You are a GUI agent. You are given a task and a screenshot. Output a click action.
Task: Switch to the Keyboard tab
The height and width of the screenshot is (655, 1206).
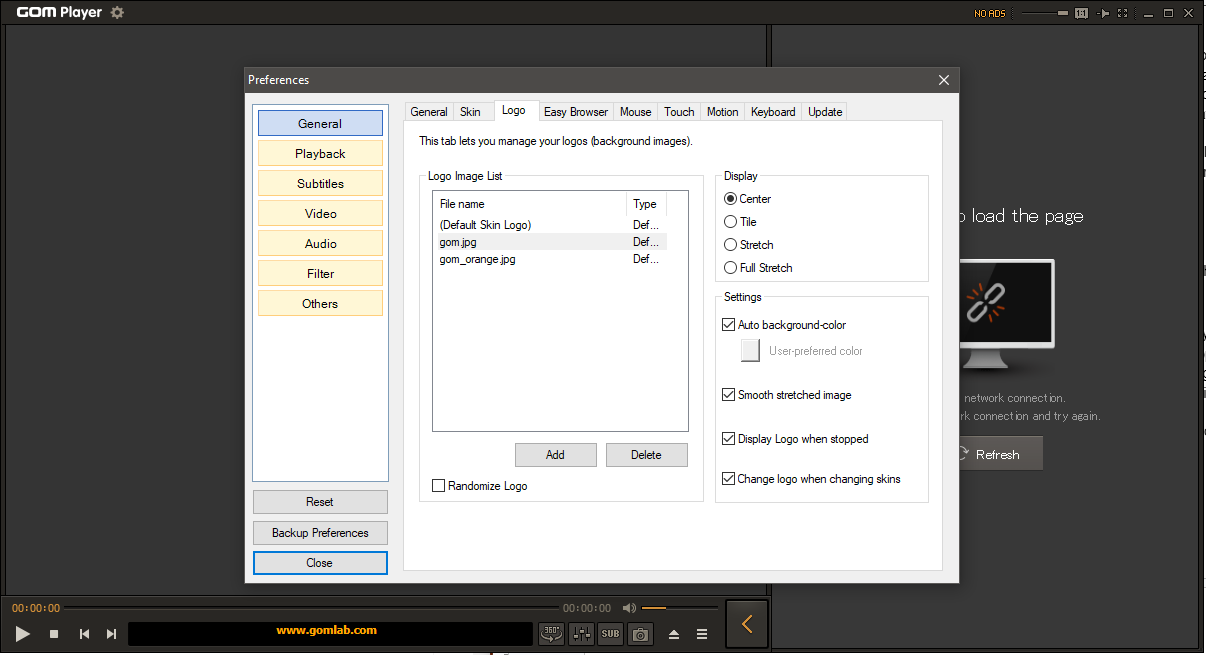(x=773, y=112)
